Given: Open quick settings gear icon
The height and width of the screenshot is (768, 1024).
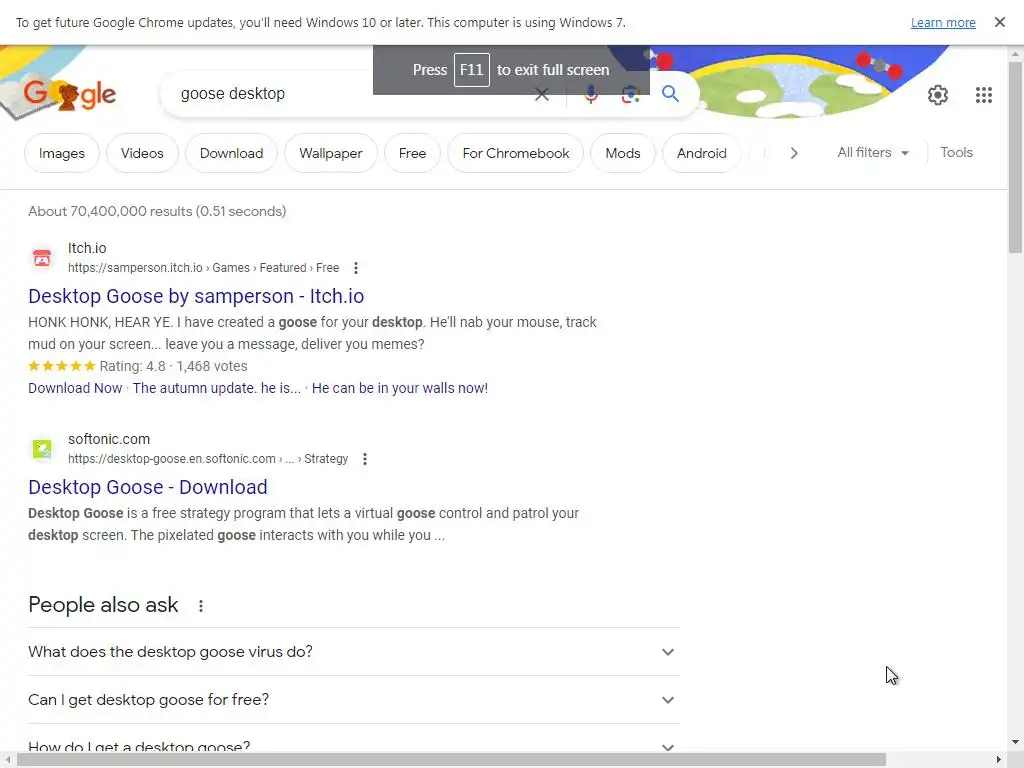Looking at the screenshot, I should point(938,95).
